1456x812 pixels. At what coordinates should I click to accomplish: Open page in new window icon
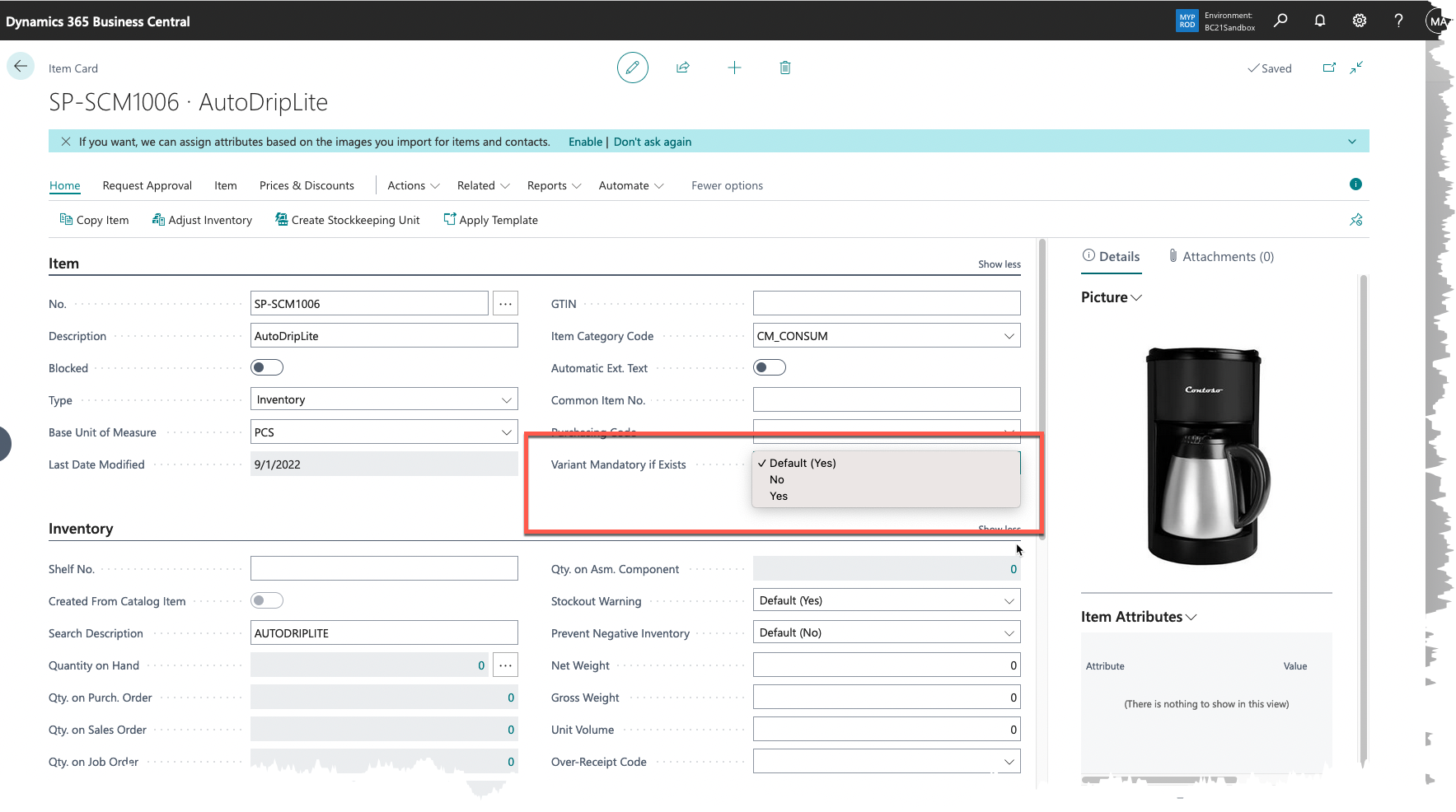1329,68
